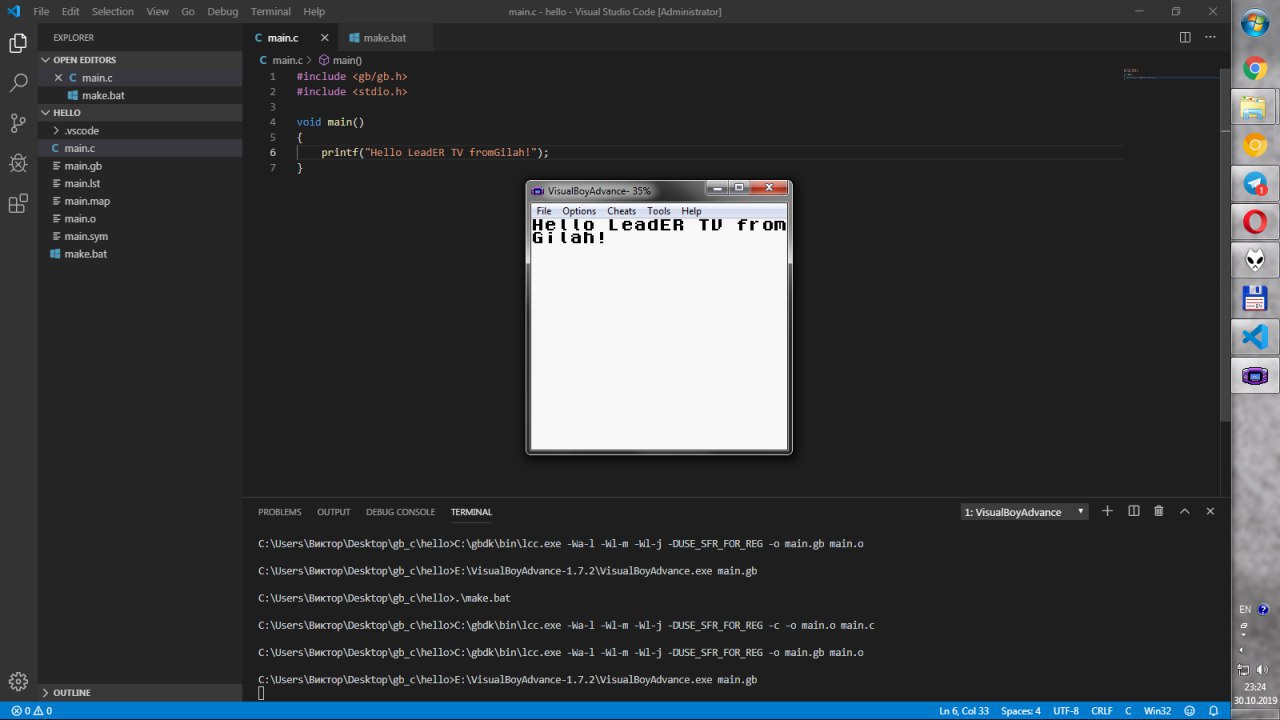The height and width of the screenshot is (720, 1280).
Task: Open the Debug menu in VS Code
Action: point(223,11)
